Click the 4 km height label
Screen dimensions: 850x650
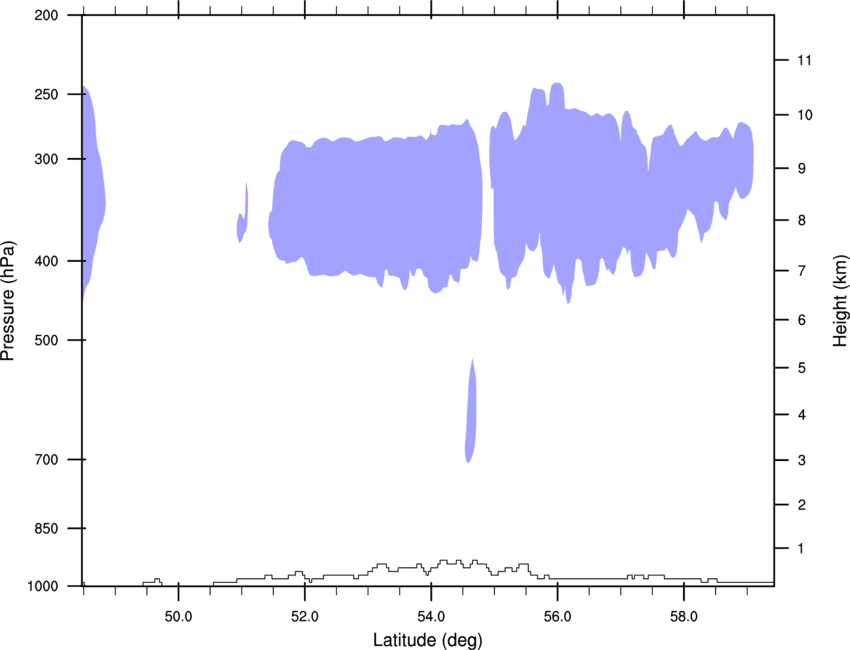point(801,415)
